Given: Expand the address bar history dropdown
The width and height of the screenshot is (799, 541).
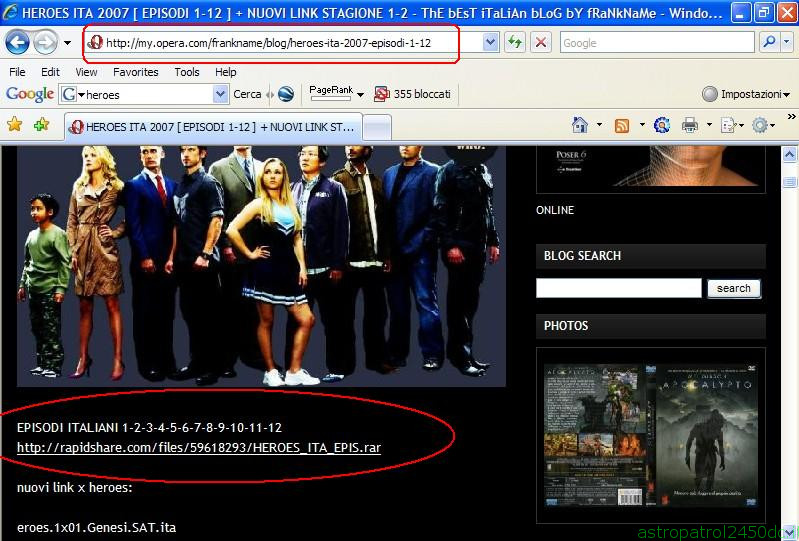Looking at the screenshot, I should click(x=490, y=43).
